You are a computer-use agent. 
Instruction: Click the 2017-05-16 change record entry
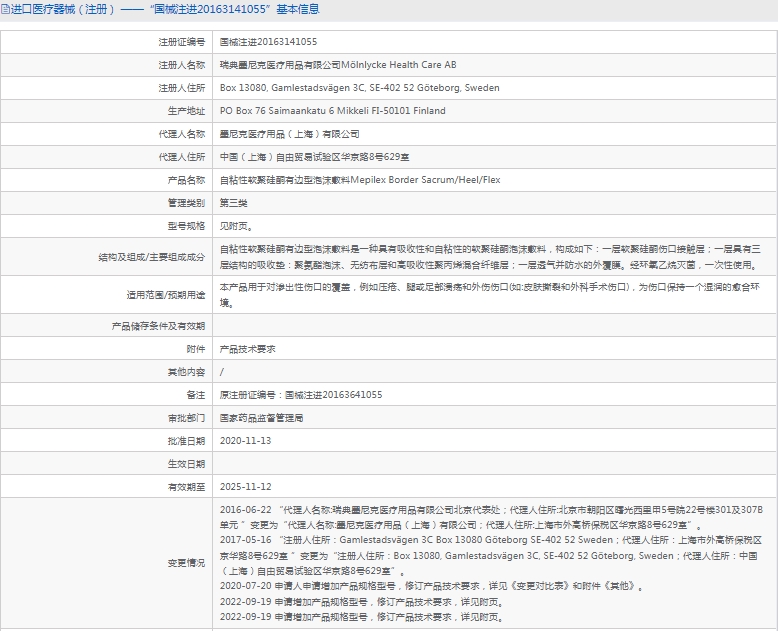click(491, 555)
